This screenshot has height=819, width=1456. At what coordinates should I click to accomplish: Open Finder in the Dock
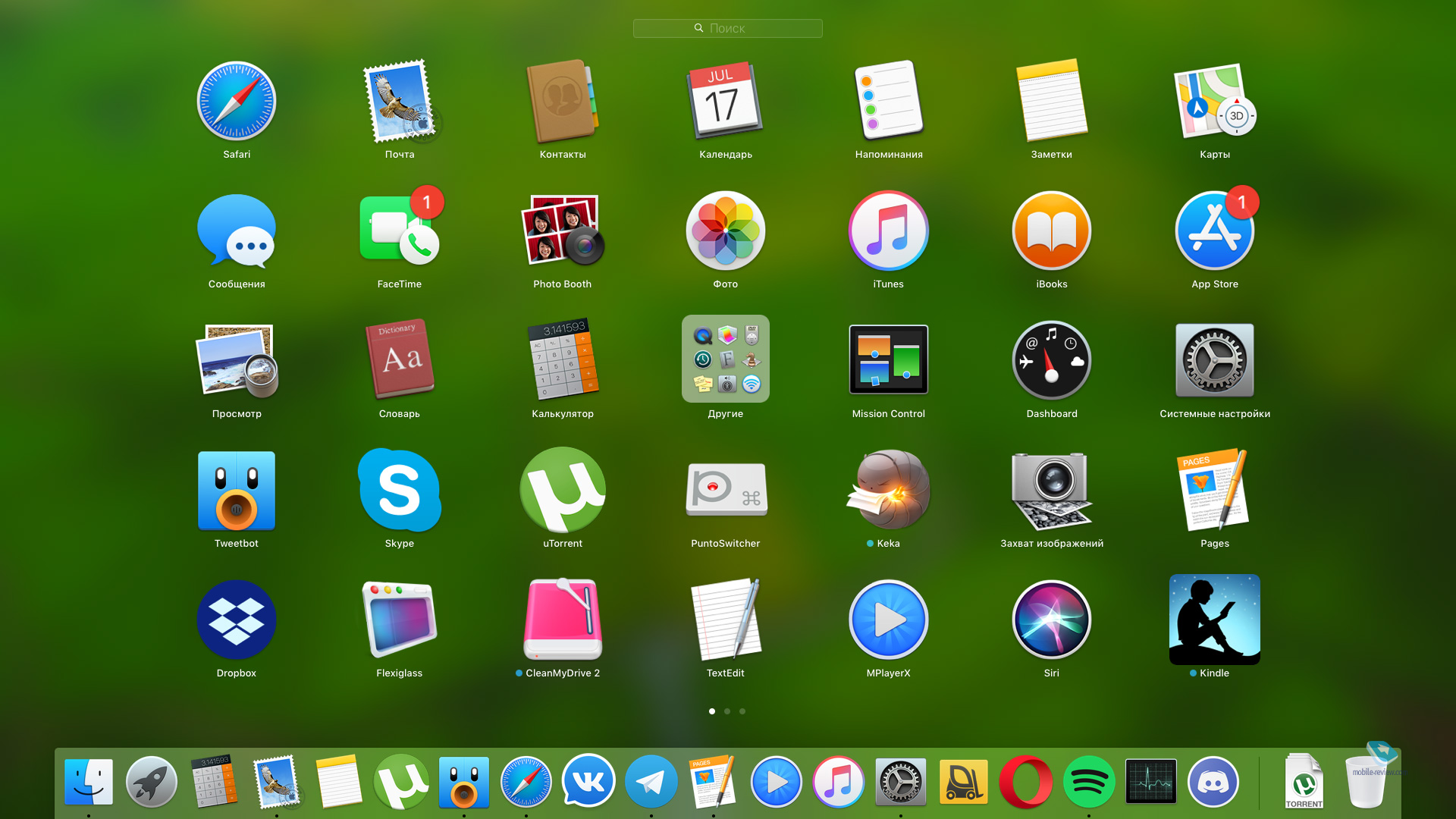(89, 782)
